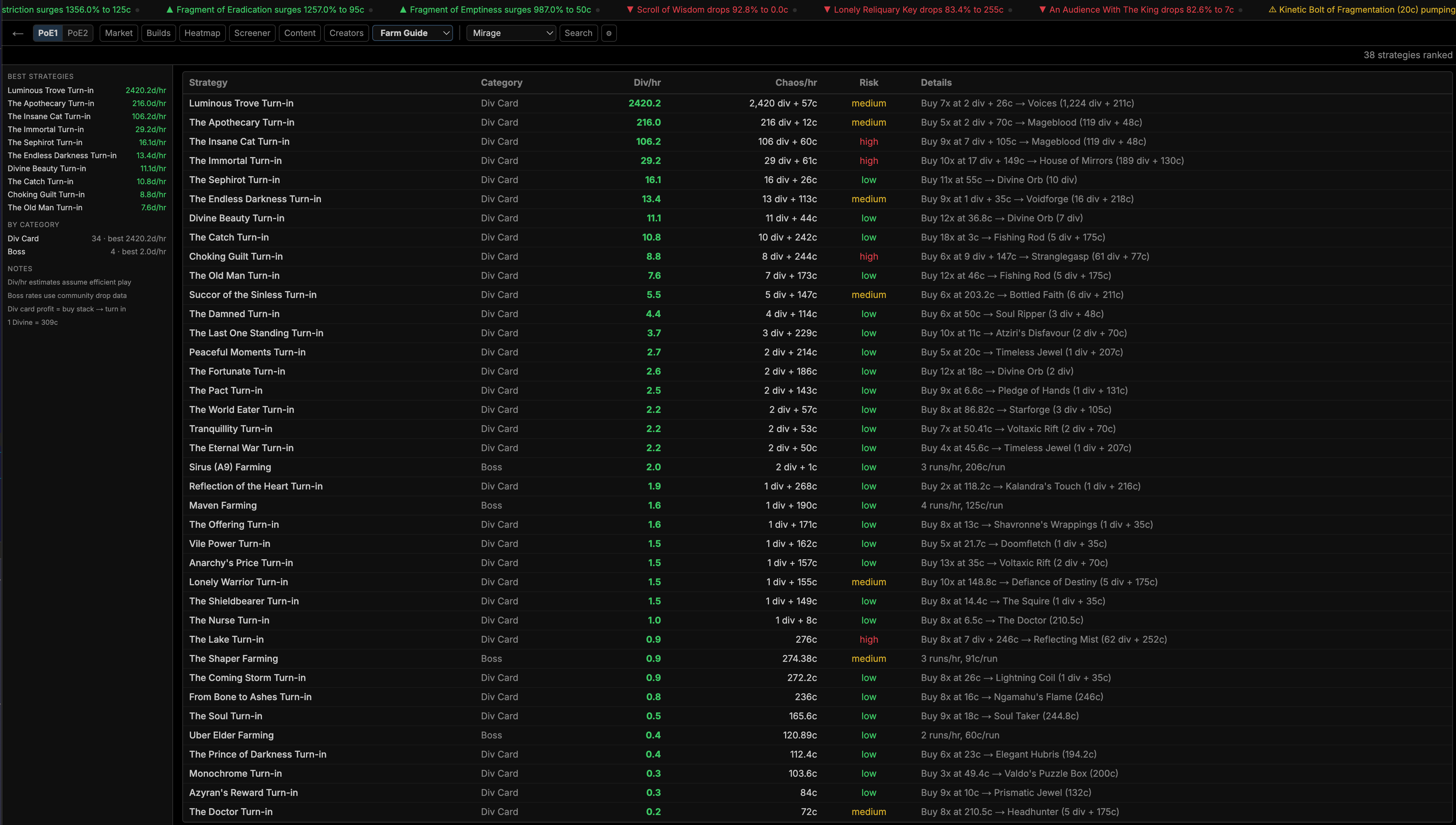This screenshot has width=1456, height=825.
Task: Click the Search button
Action: coord(578,33)
